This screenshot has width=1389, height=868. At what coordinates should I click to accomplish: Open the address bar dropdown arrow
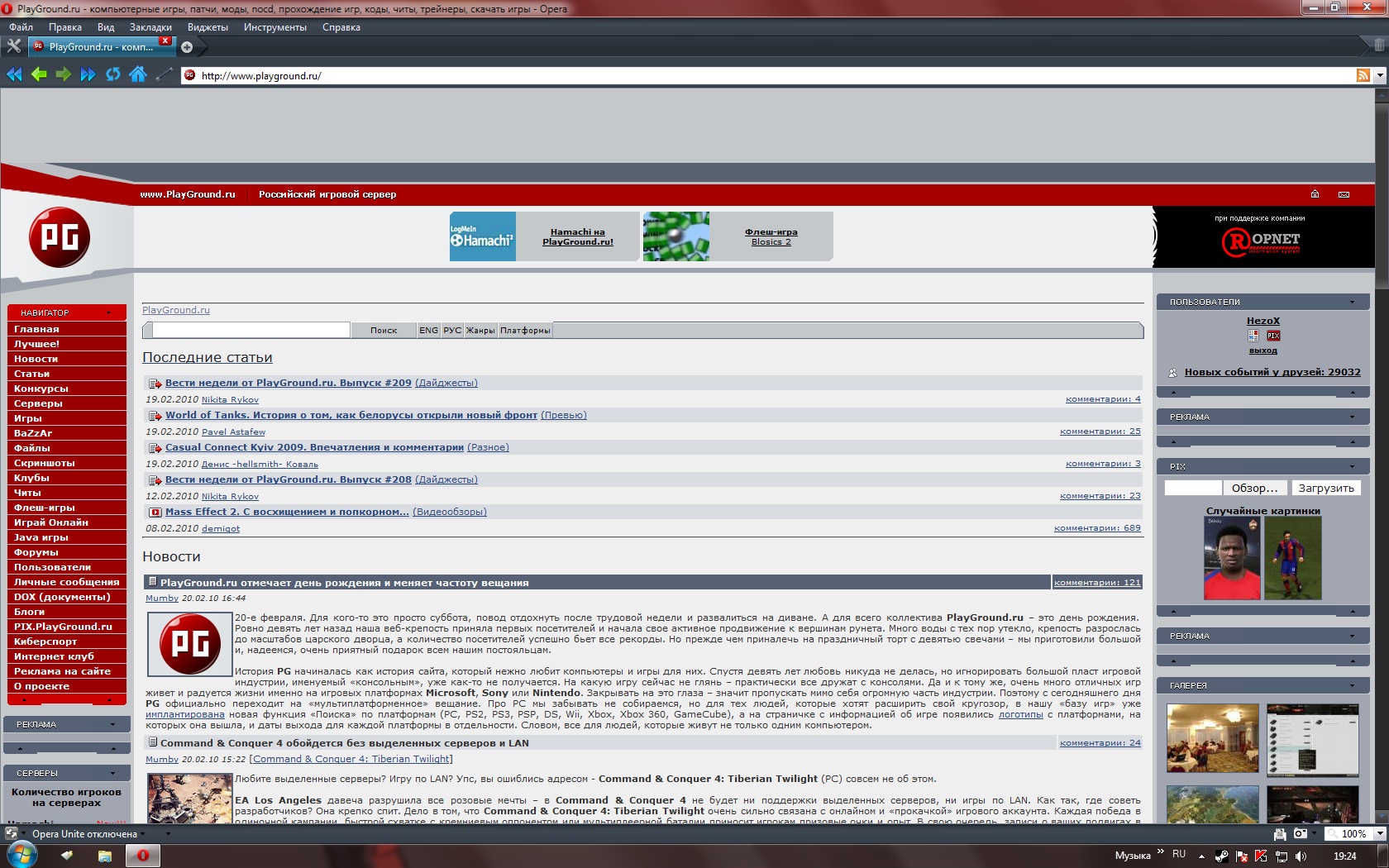pyautogui.click(x=1380, y=75)
